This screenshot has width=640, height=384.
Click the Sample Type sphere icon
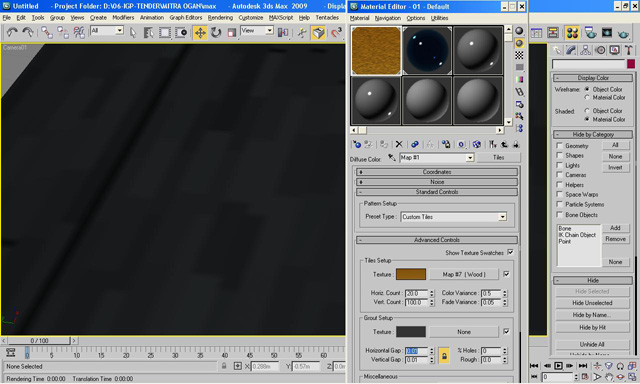pos(519,31)
